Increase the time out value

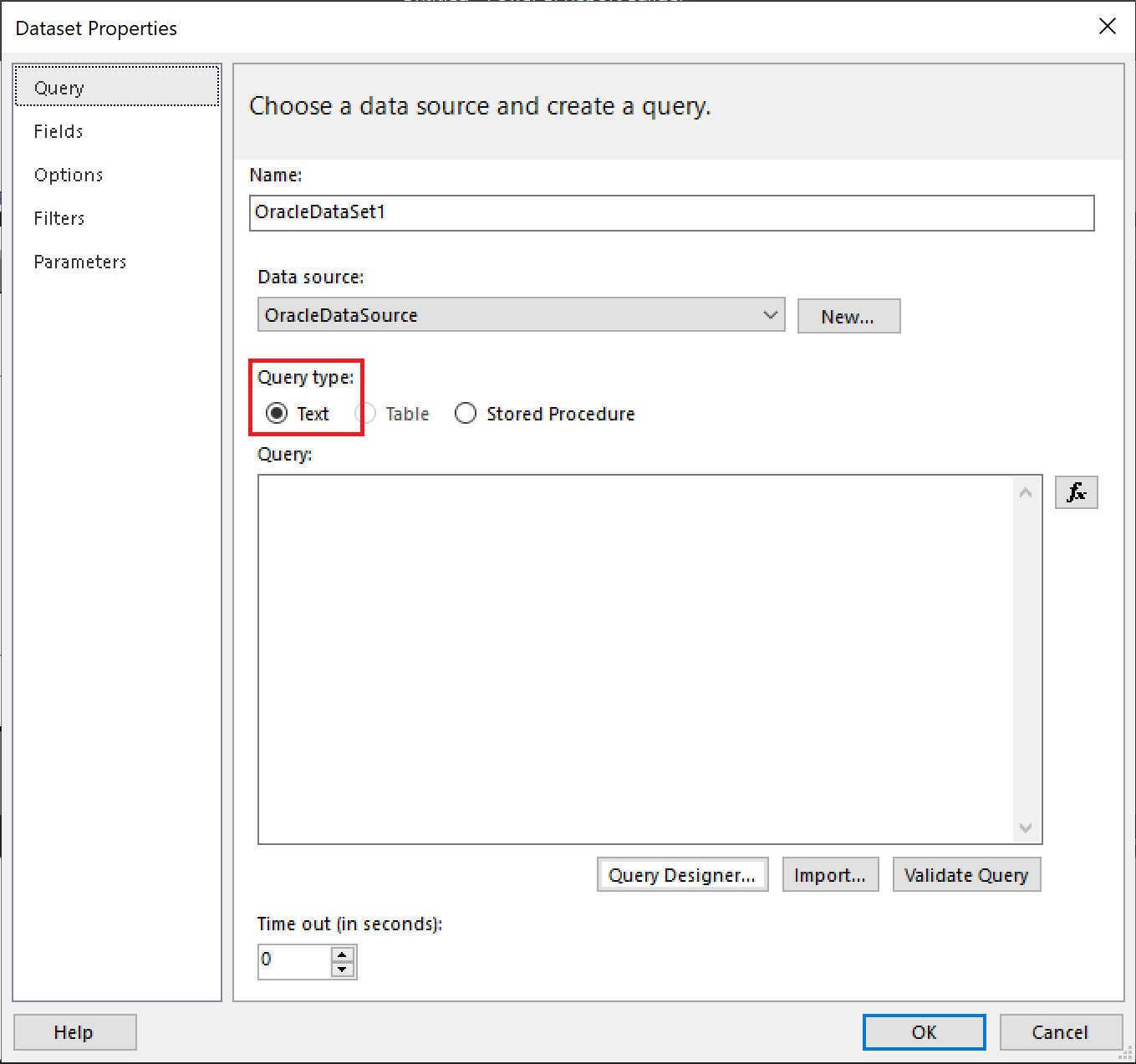[x=343, y=955]
